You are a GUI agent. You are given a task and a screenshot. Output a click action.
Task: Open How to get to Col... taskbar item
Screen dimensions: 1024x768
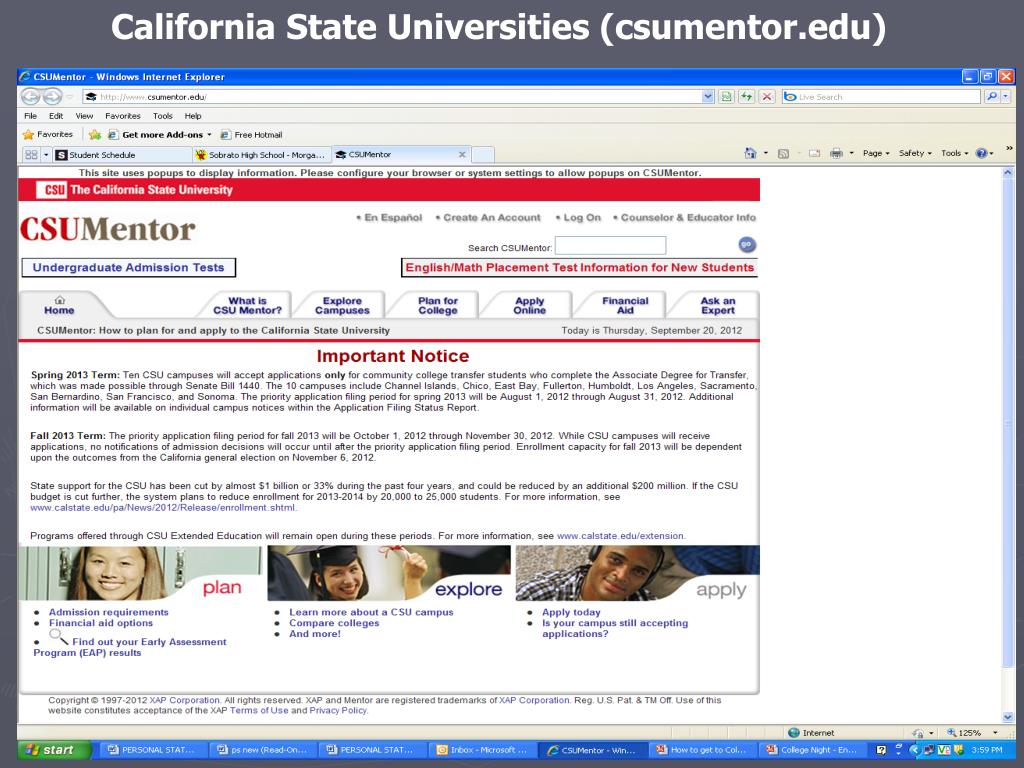[704, 750]
